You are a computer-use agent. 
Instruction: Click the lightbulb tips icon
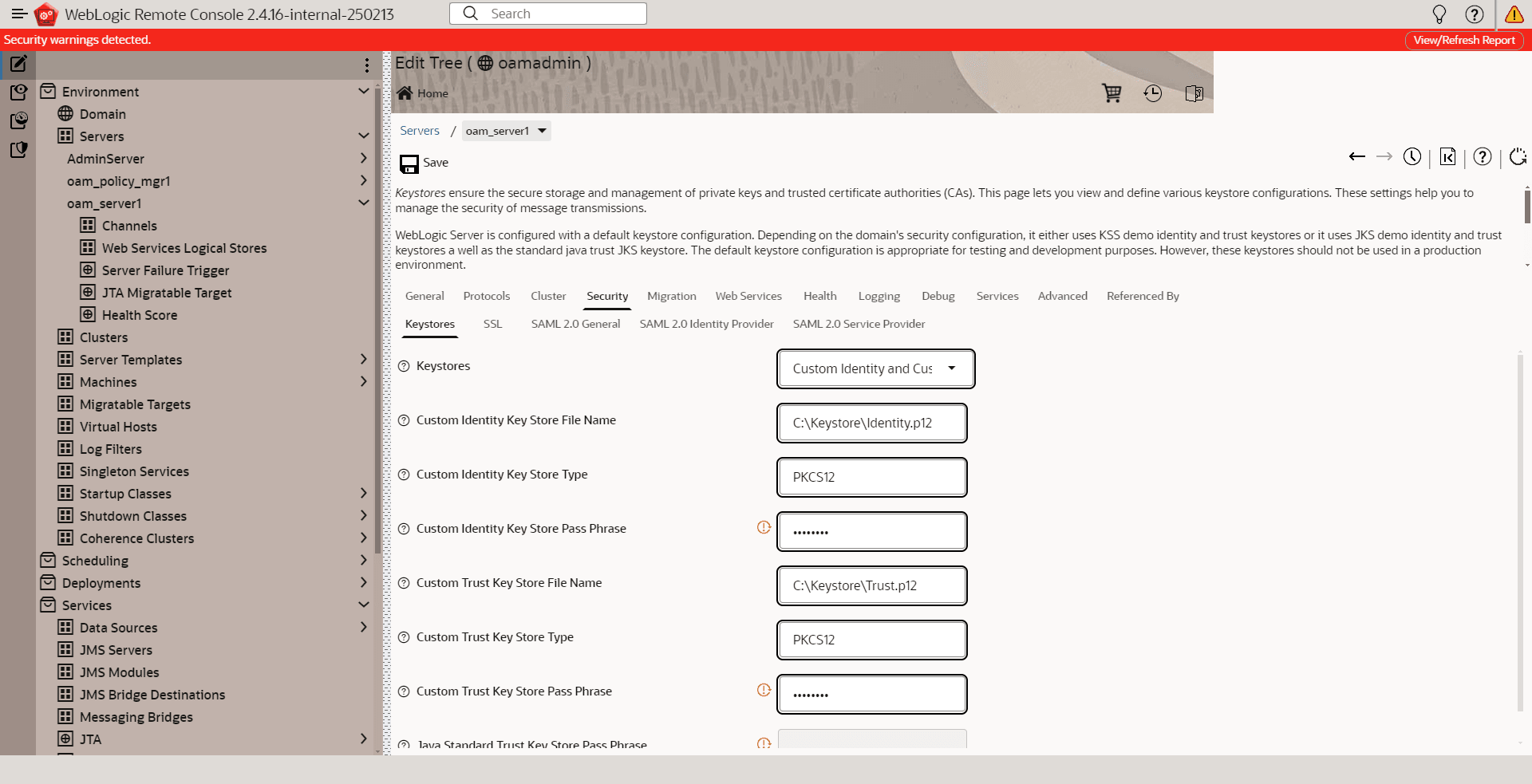(1439, 14)
